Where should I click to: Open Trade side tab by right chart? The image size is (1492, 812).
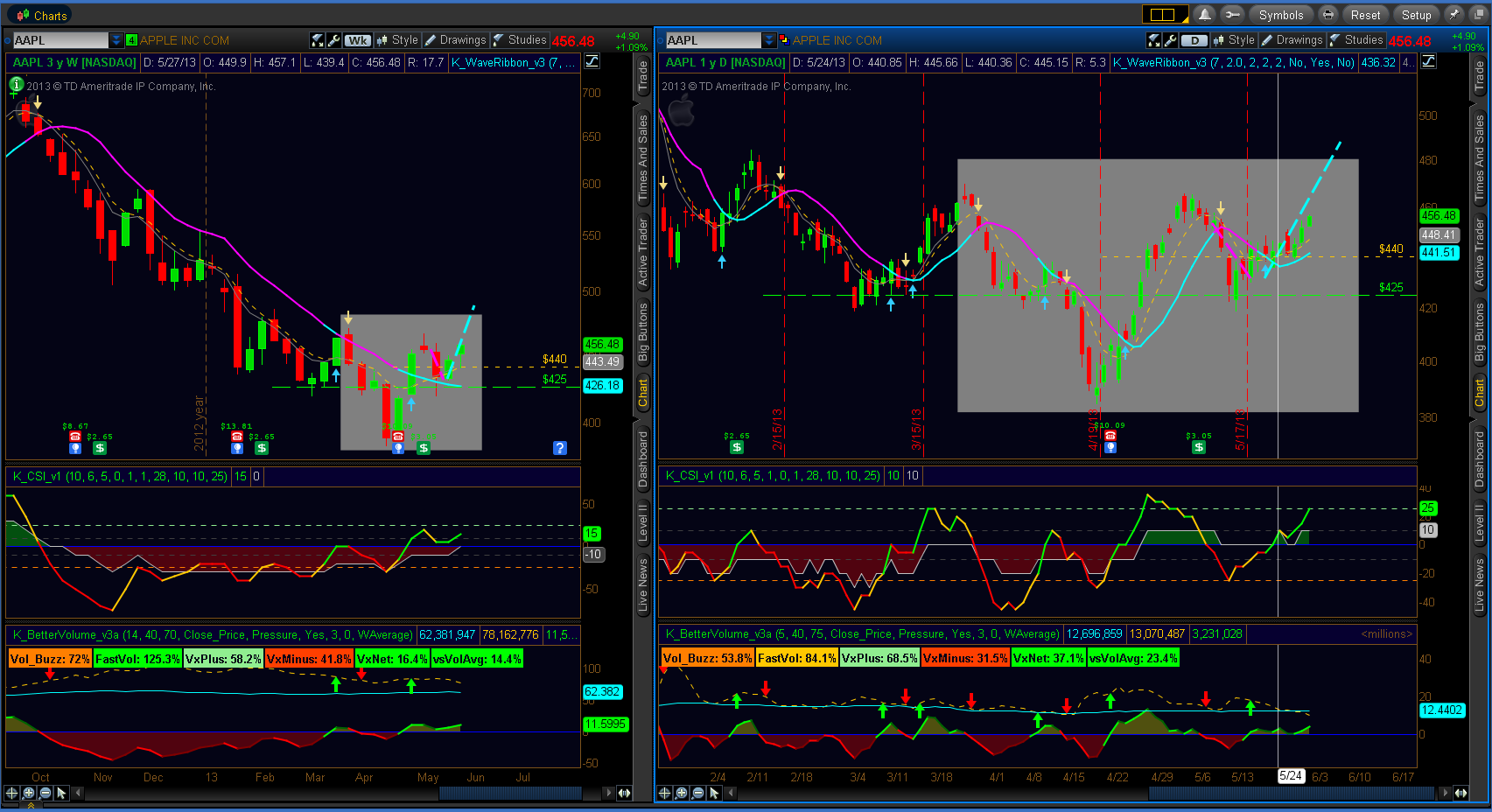coord(1480,78)
